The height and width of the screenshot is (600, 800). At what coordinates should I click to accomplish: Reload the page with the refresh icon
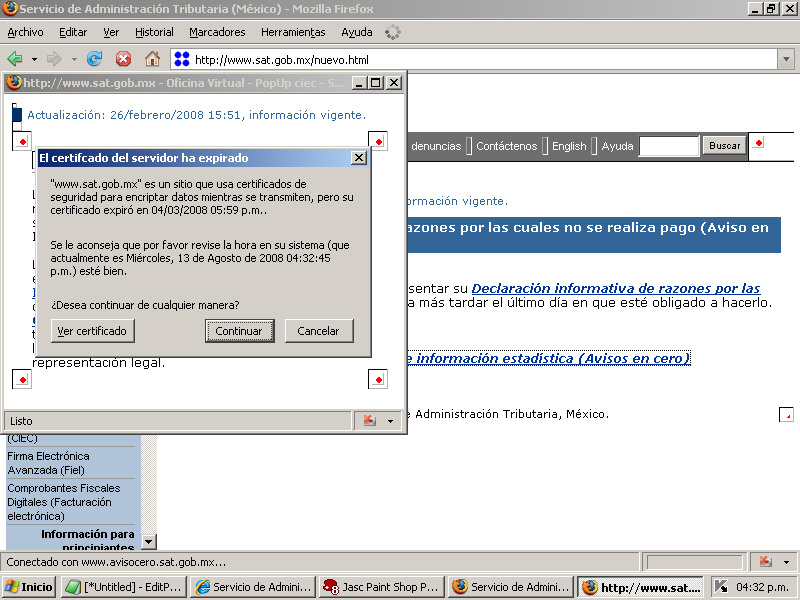[x=94, y=59]
